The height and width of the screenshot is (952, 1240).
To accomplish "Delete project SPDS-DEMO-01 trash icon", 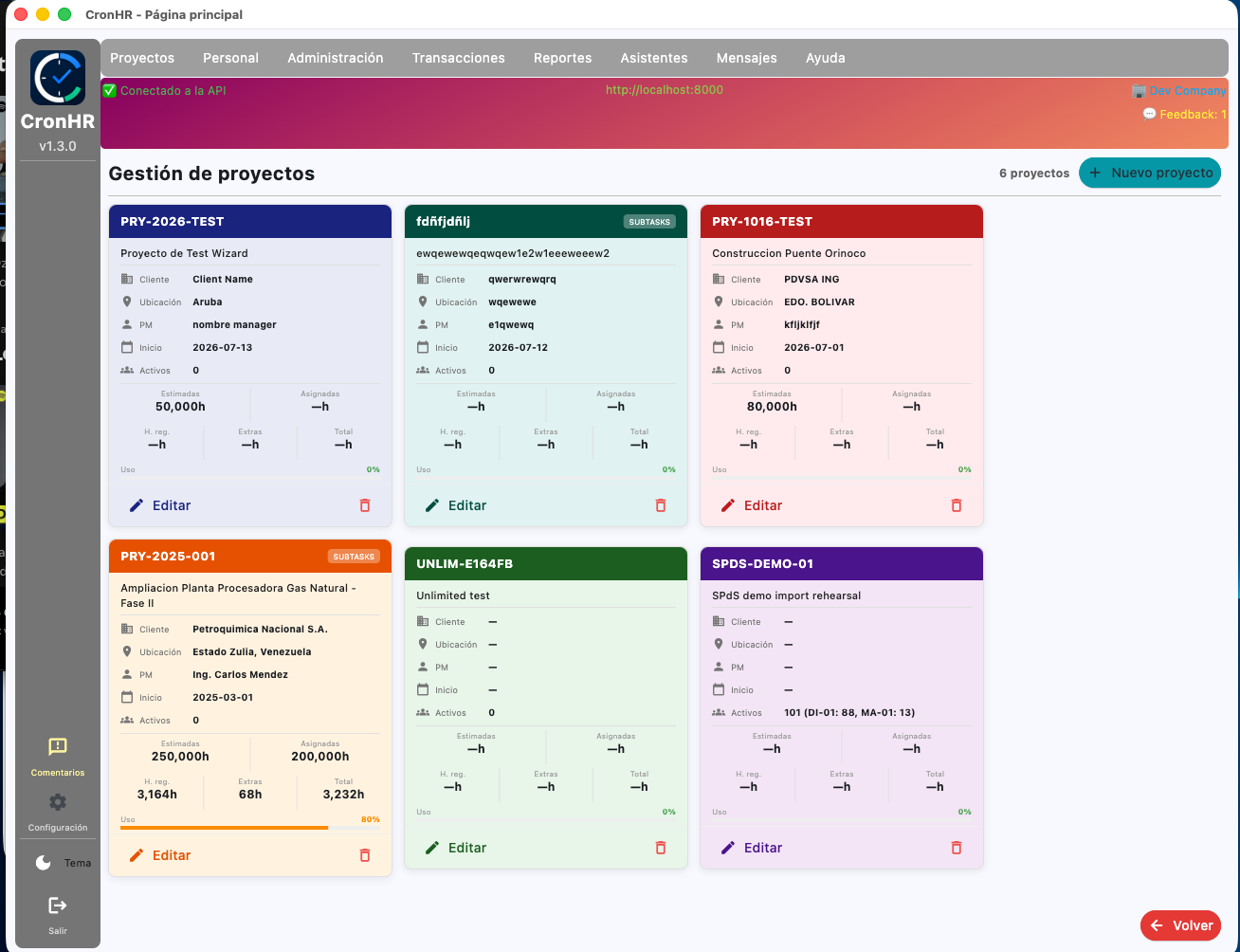I will 957,848.
